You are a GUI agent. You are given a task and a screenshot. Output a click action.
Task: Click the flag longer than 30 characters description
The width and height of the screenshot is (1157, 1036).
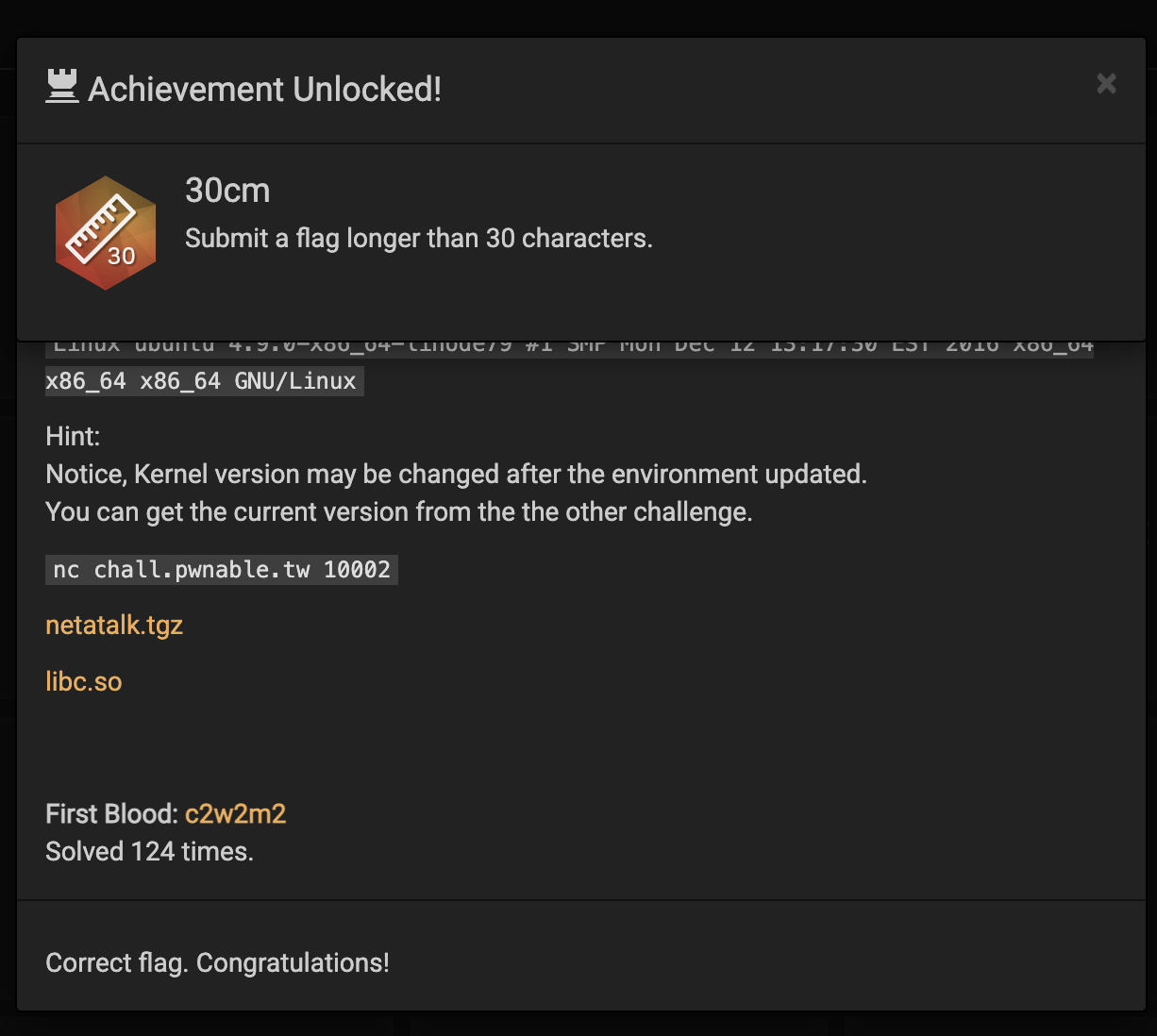click(419, 238)
